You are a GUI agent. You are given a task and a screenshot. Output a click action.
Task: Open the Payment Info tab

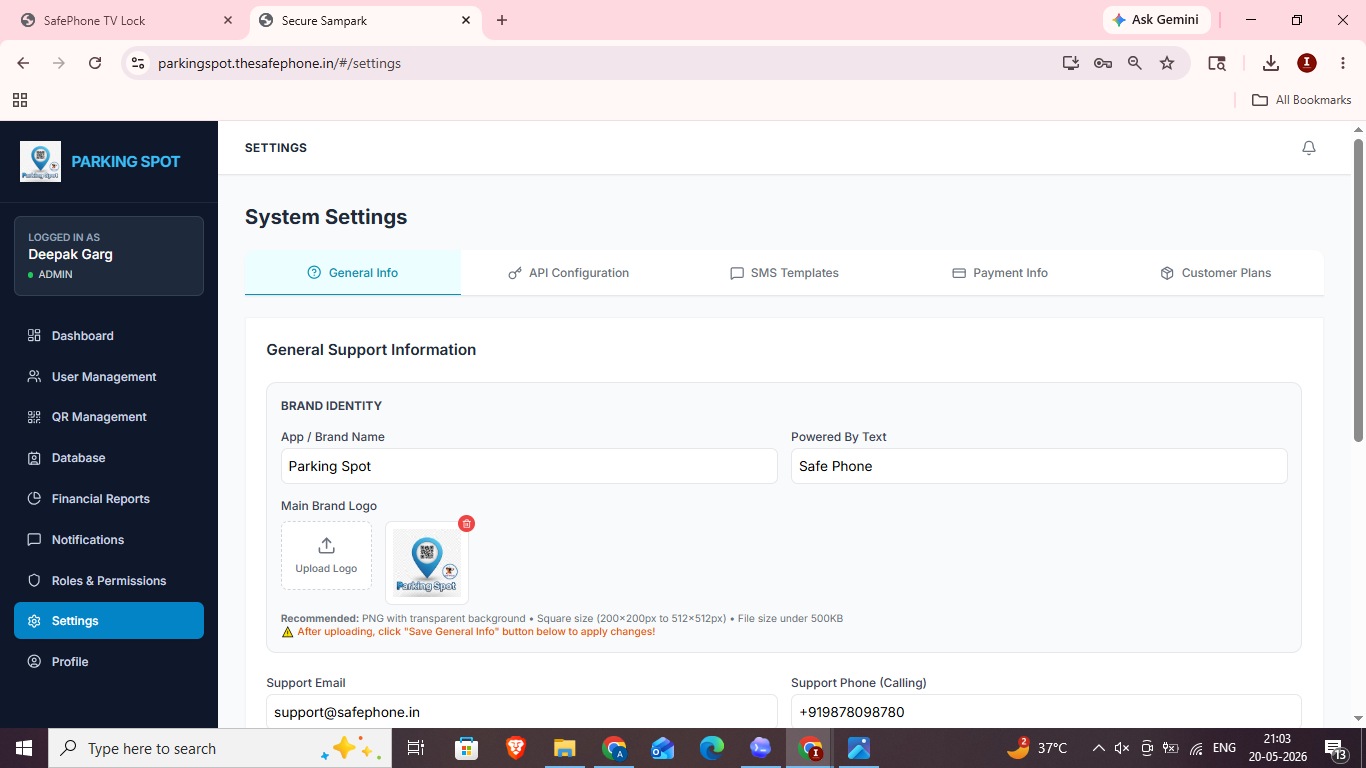click(1000, 273)
